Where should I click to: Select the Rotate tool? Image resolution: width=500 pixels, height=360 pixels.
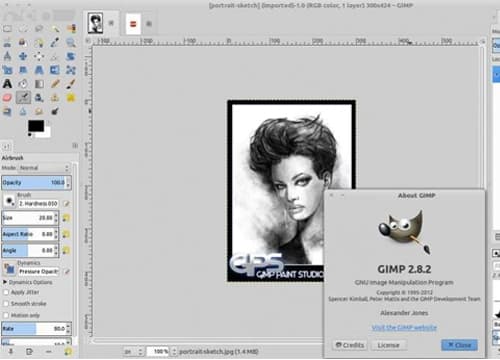pos(71,56)
